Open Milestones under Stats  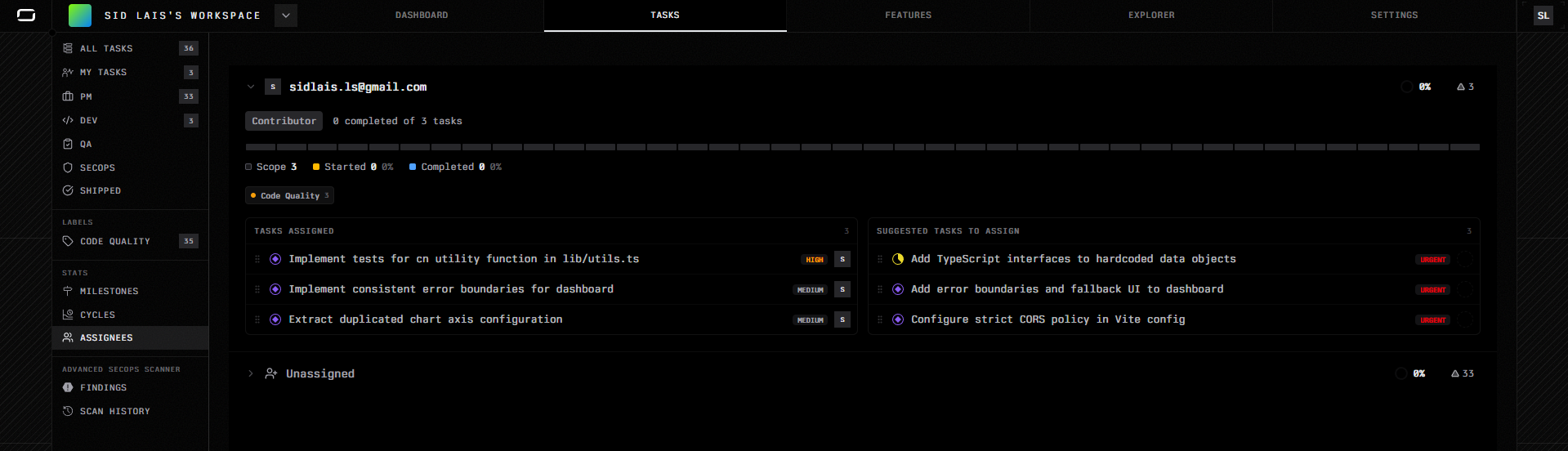(109, 291)
